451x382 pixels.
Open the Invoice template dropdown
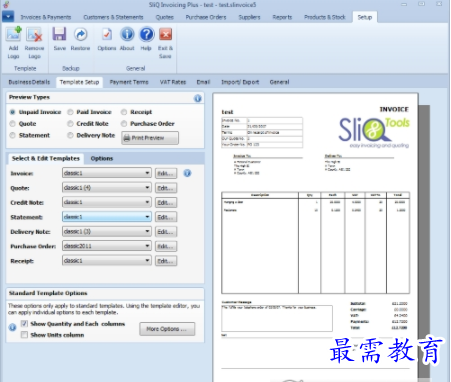(107, 173)
